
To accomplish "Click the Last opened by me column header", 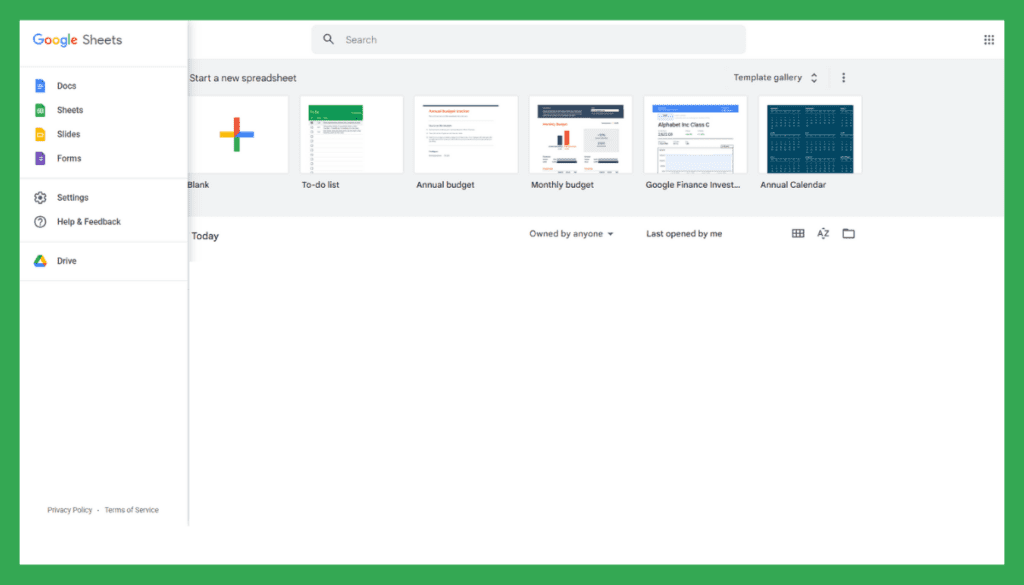I will point(684,234).
